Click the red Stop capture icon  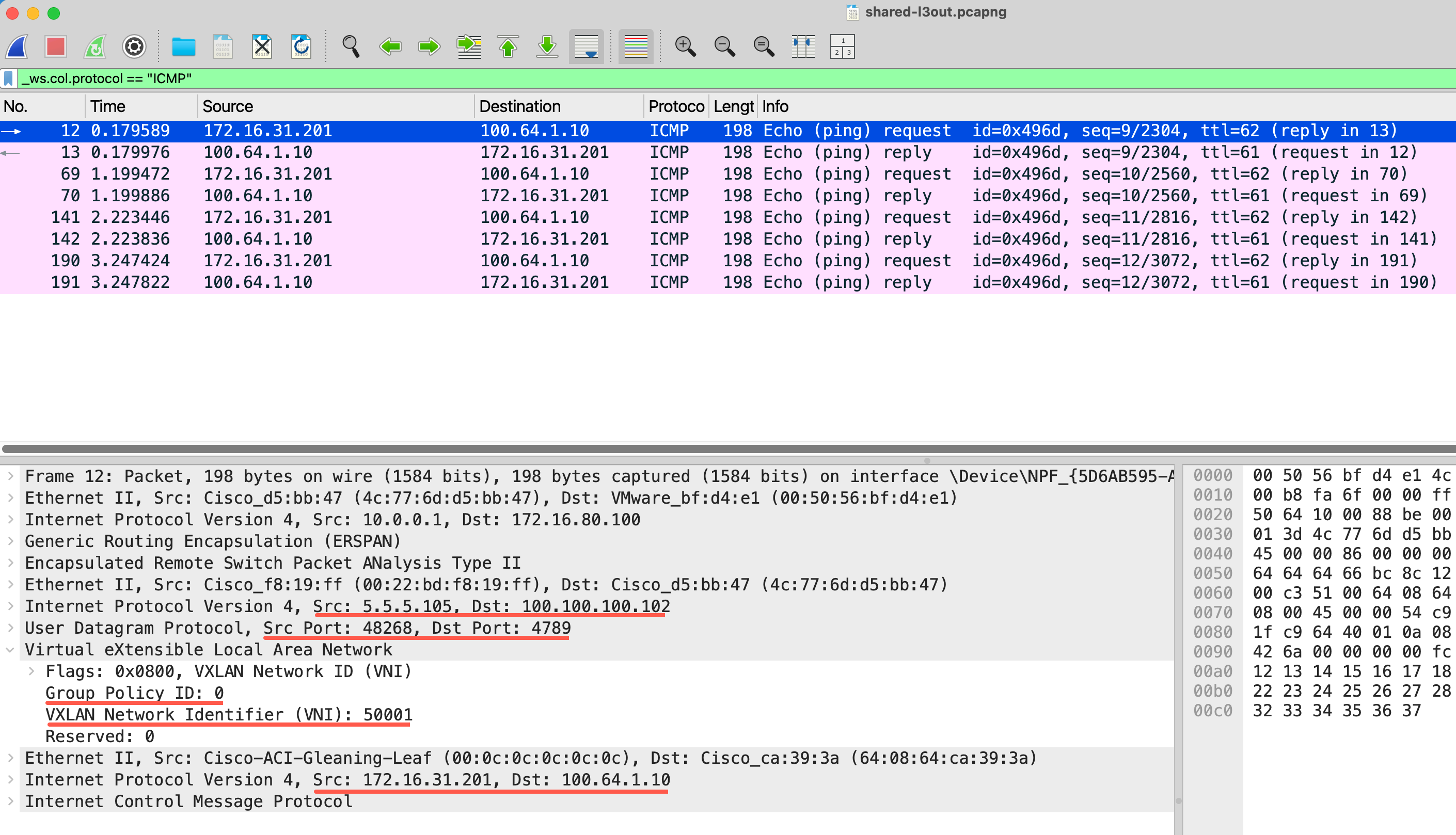coord(56,46)
